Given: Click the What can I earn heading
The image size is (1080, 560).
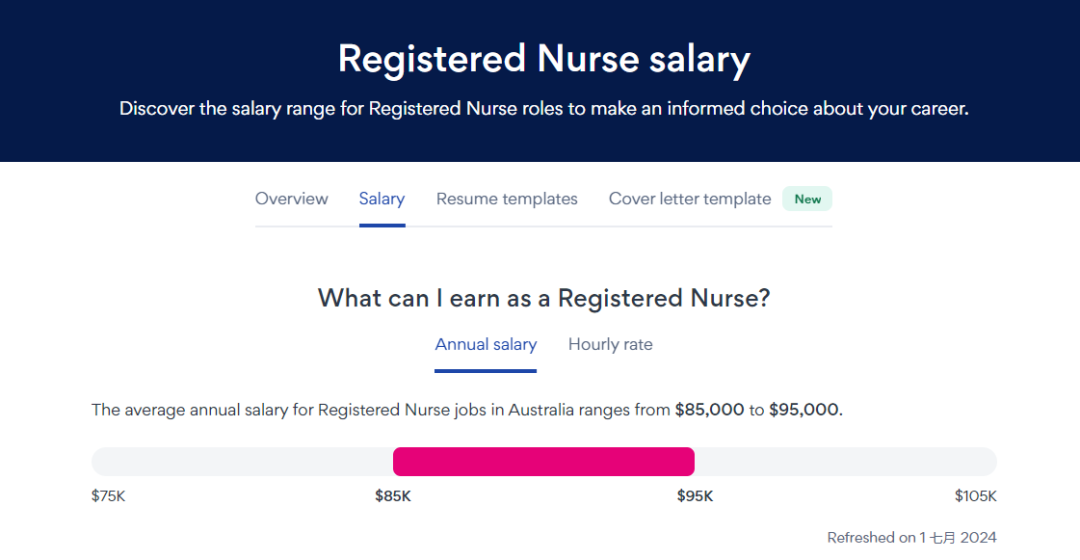Looking at the screenshot, I should click(x=544, y=298).
